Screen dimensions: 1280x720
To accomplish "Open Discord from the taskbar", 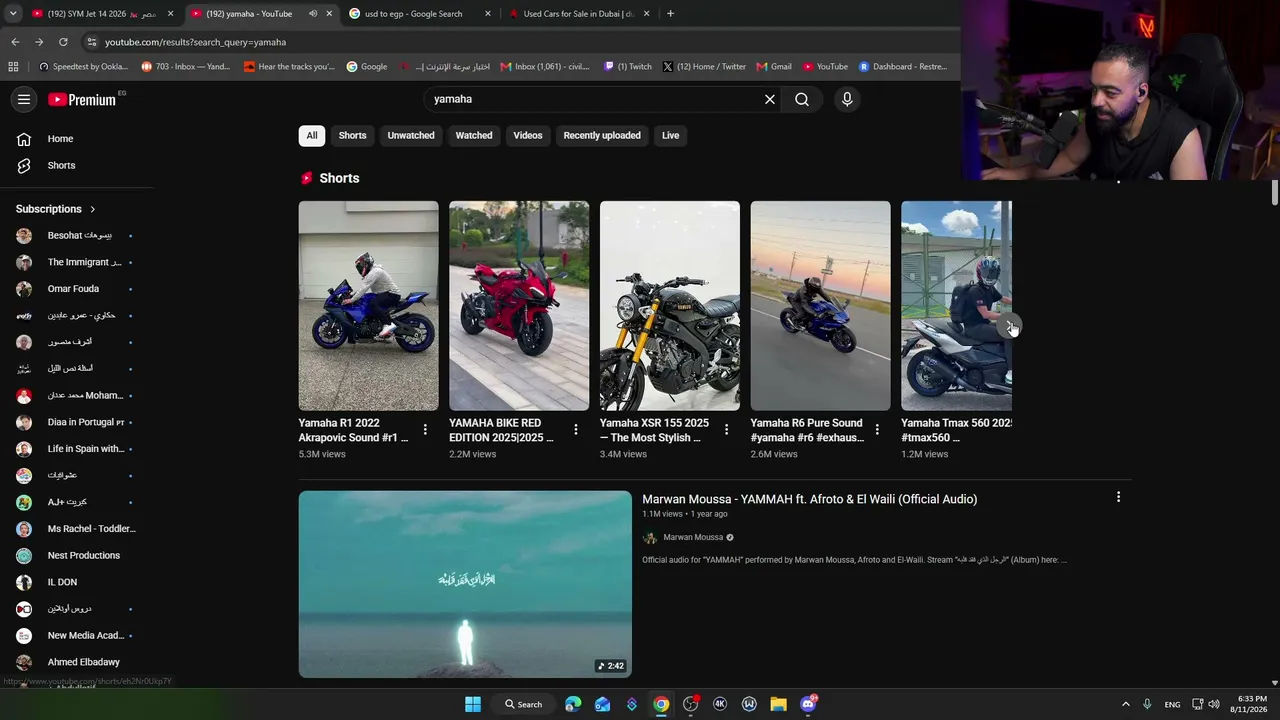I will coord(808,704).
